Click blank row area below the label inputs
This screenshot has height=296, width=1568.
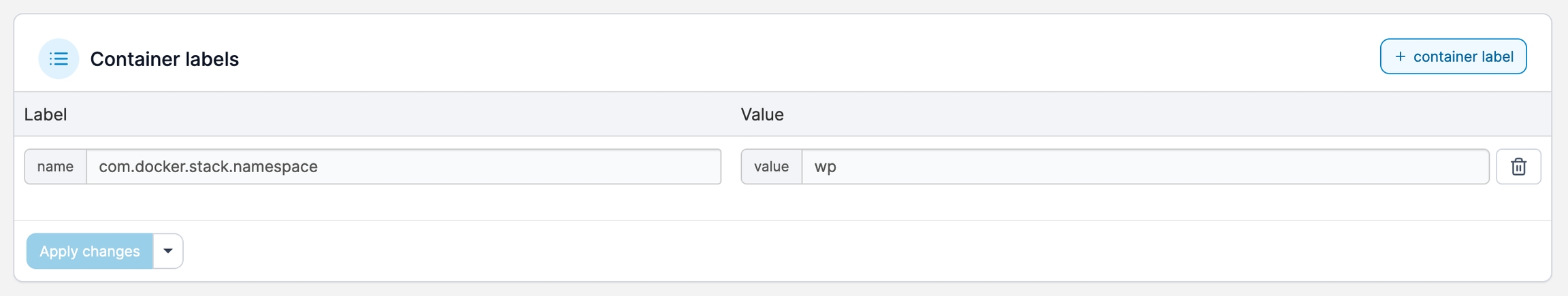[749, 202]
